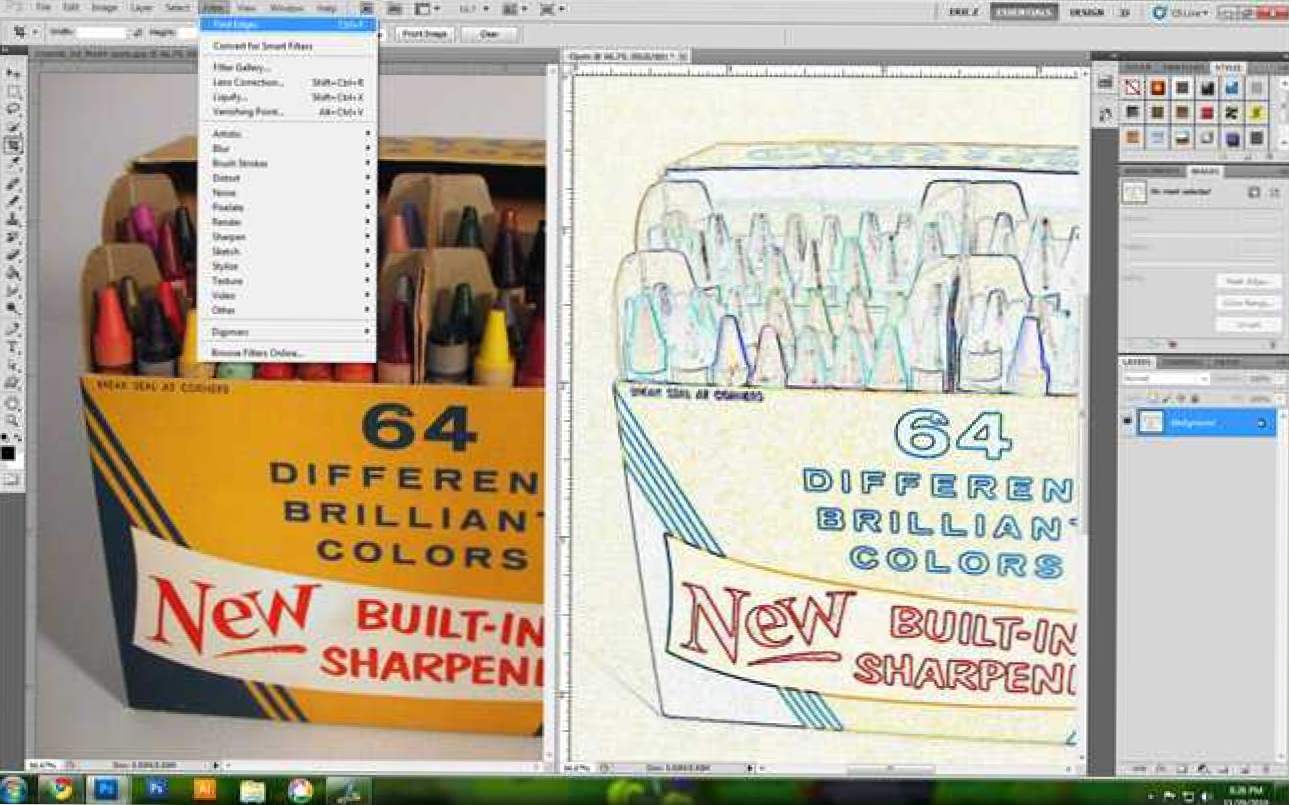This screenshot has height=805, width=1289.
Task: Open the Screen Mode dropdown in application bar
Action: [553, 8]
